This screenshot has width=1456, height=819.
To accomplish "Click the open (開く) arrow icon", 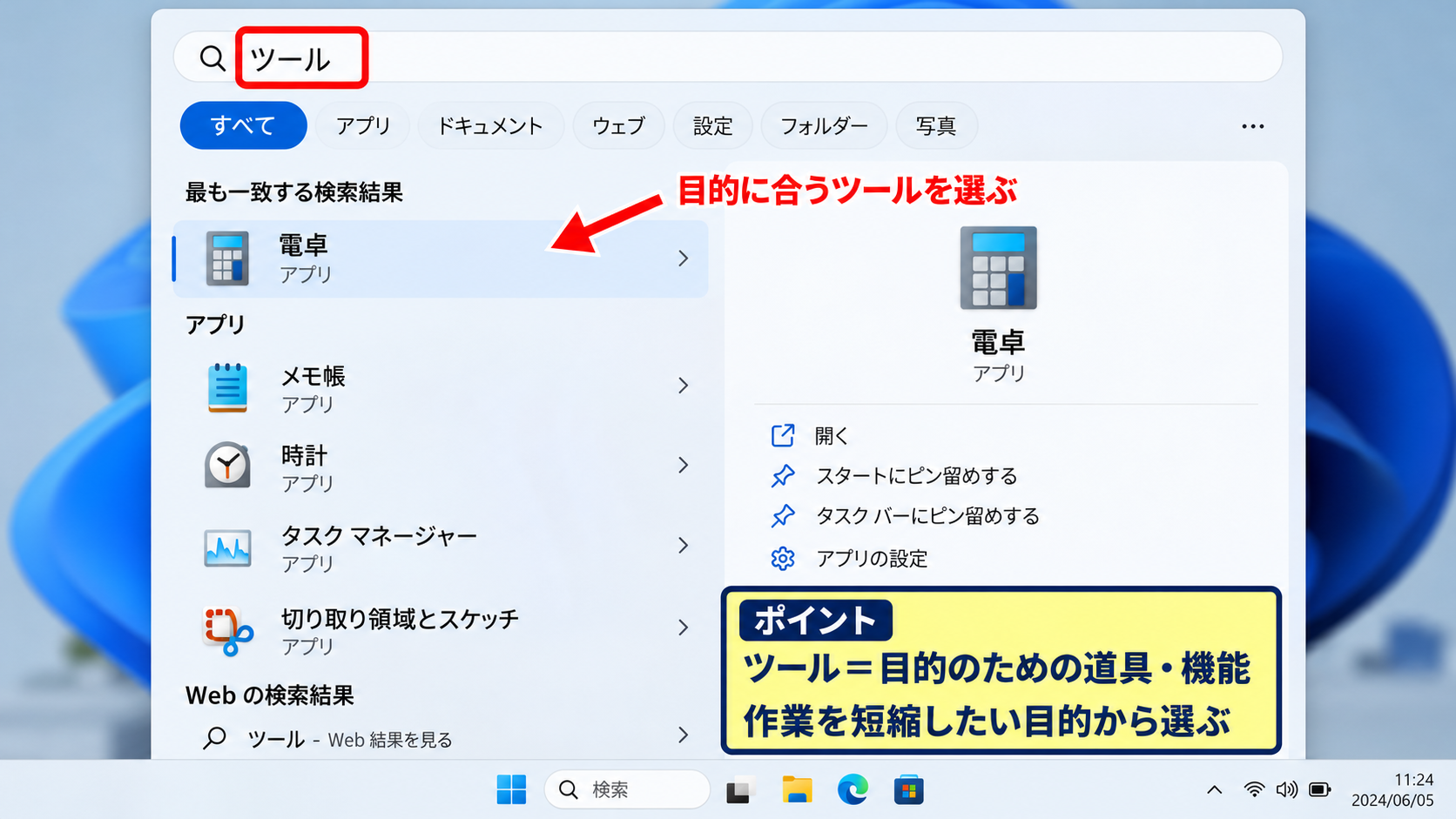I will click(x=783, y=435).
